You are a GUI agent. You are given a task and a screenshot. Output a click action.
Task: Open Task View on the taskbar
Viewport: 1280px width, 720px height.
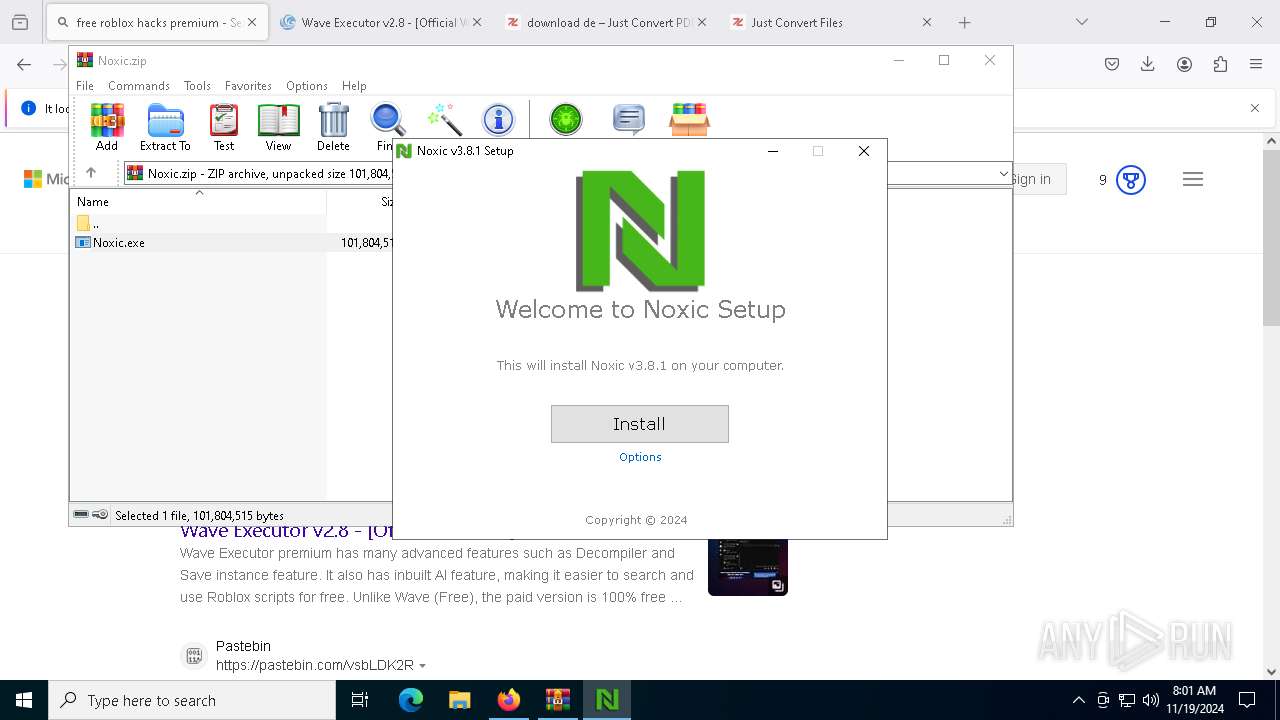pyautogui.click(x=360, y=700)
